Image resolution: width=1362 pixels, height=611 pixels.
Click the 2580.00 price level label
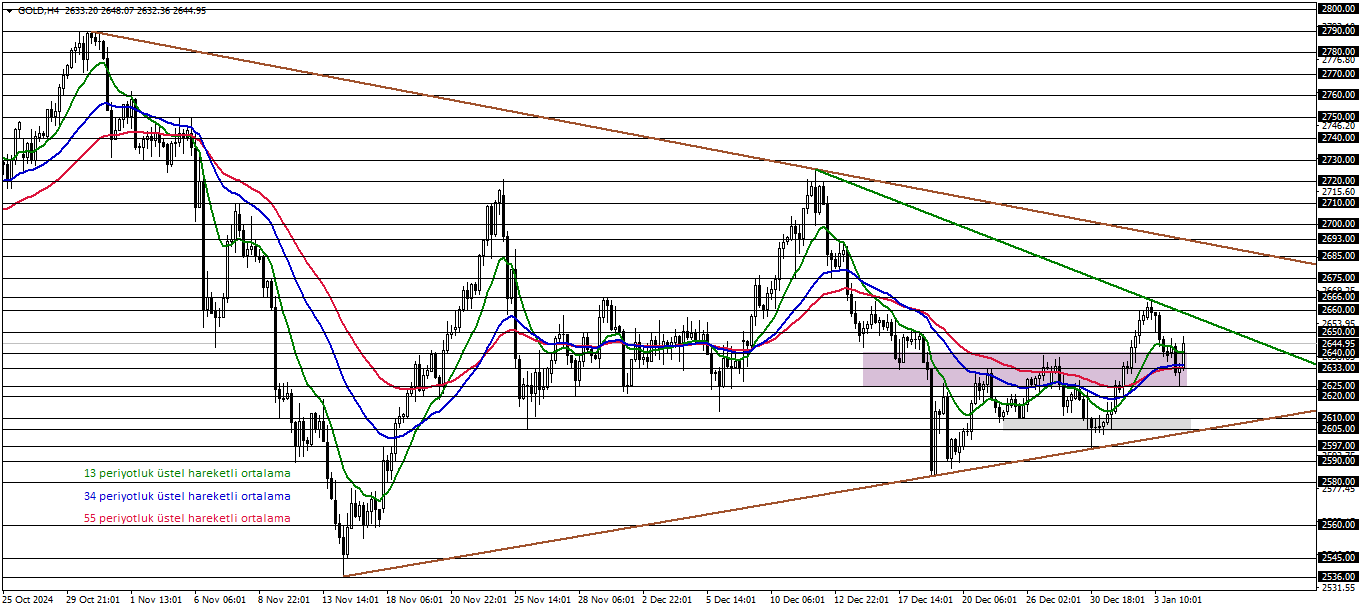[1338, 482]
